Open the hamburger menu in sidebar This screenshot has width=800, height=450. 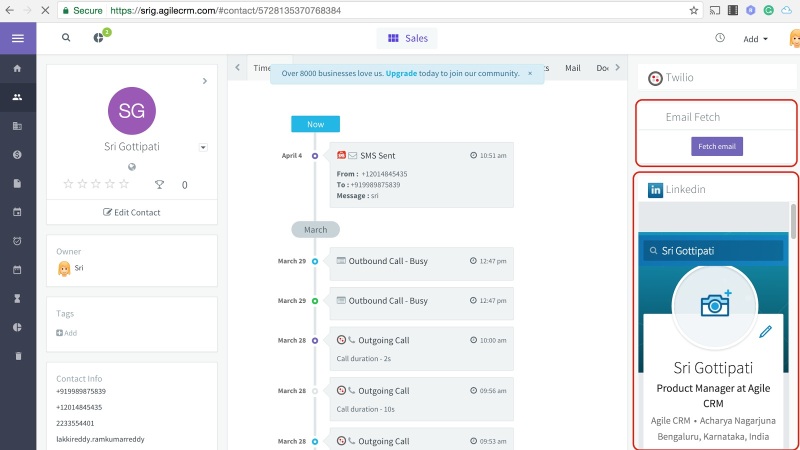click(18, 38)
